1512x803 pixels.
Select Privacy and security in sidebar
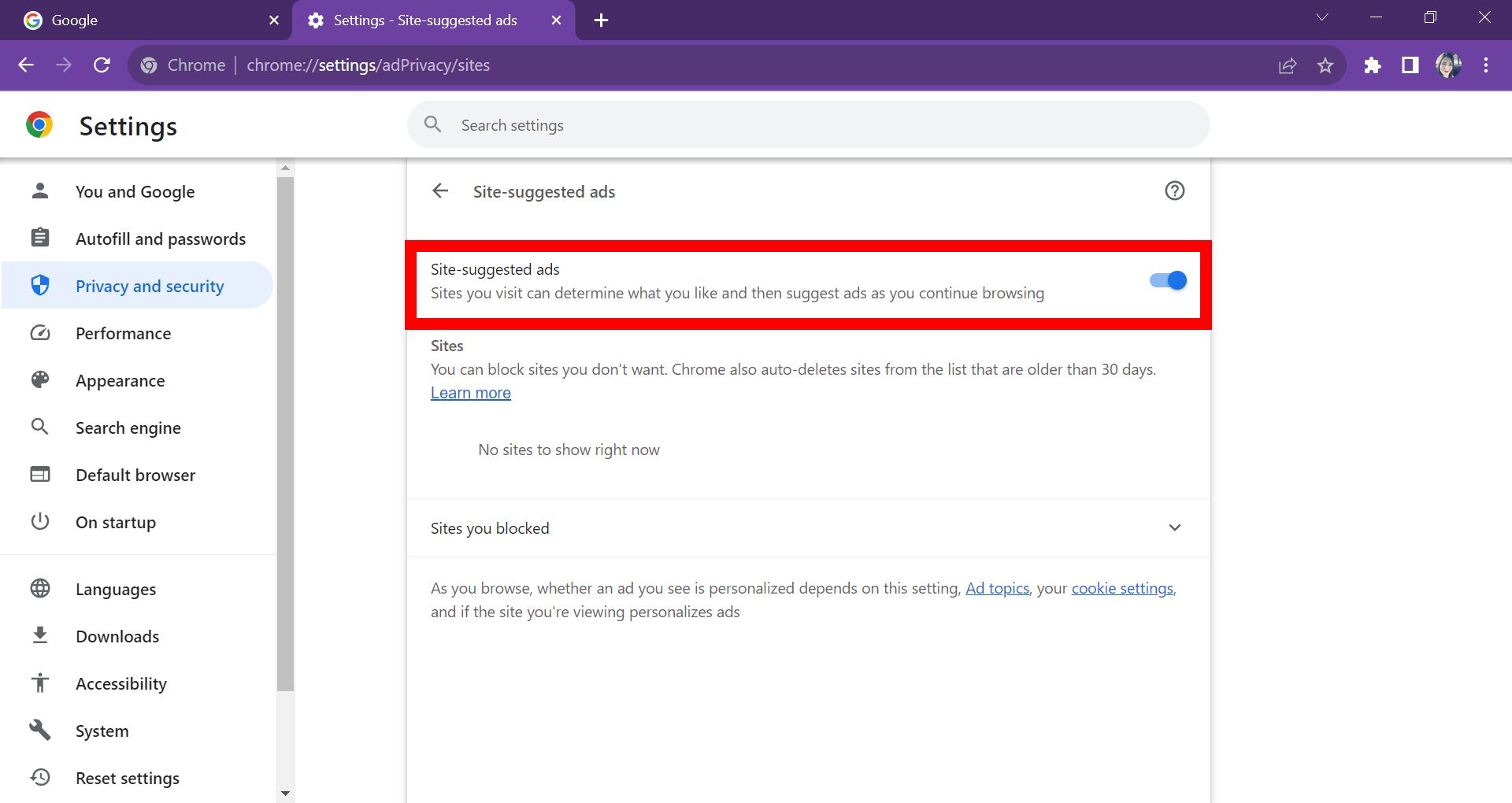coord(137,286)
